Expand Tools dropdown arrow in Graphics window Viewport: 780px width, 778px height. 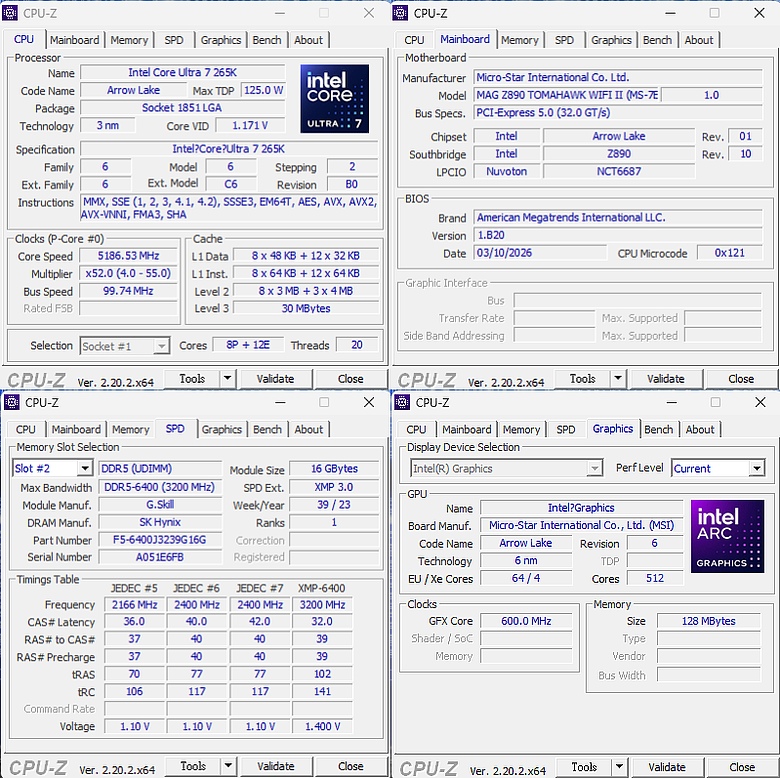(x=619, y=767)
